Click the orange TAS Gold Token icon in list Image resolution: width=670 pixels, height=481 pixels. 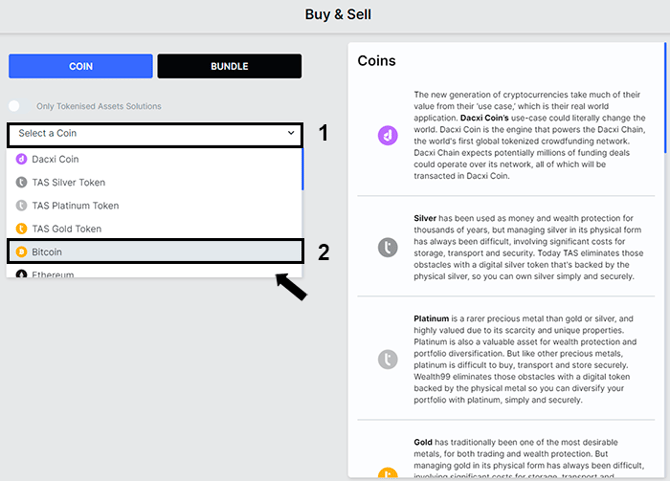(x=21, y=229)
